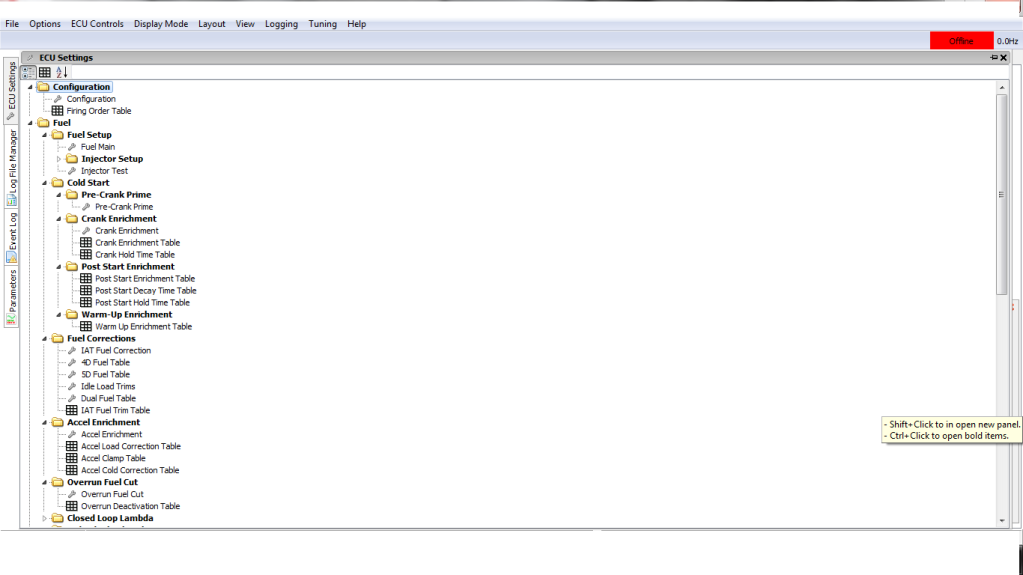Expand the Closed Loop Lambda node
This screenshot has width=1023, height=575.
[x=44, y=518]
